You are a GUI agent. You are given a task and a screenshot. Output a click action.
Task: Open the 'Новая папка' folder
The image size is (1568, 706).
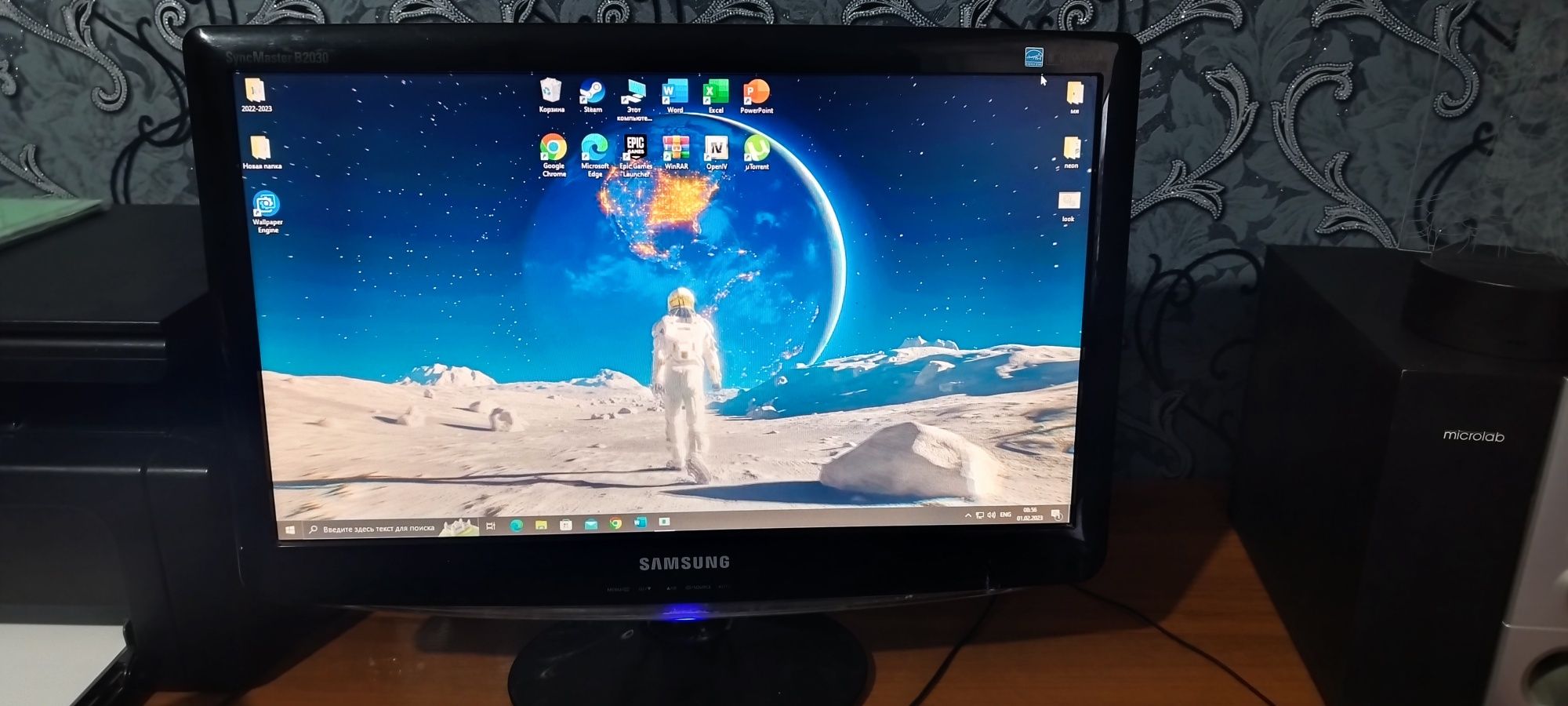tap(262, 152)
